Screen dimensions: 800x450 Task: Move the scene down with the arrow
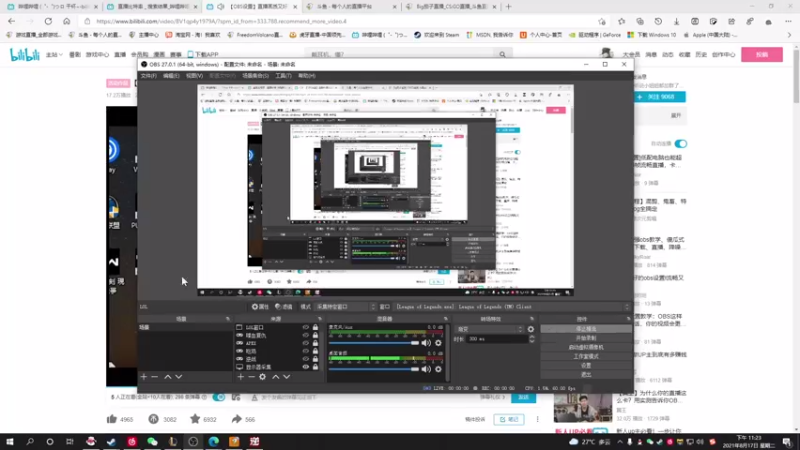tap(179, 377)
